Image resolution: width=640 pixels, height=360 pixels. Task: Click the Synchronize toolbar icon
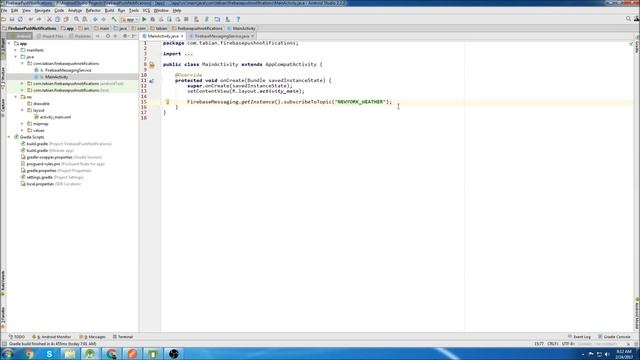(20, 19)
